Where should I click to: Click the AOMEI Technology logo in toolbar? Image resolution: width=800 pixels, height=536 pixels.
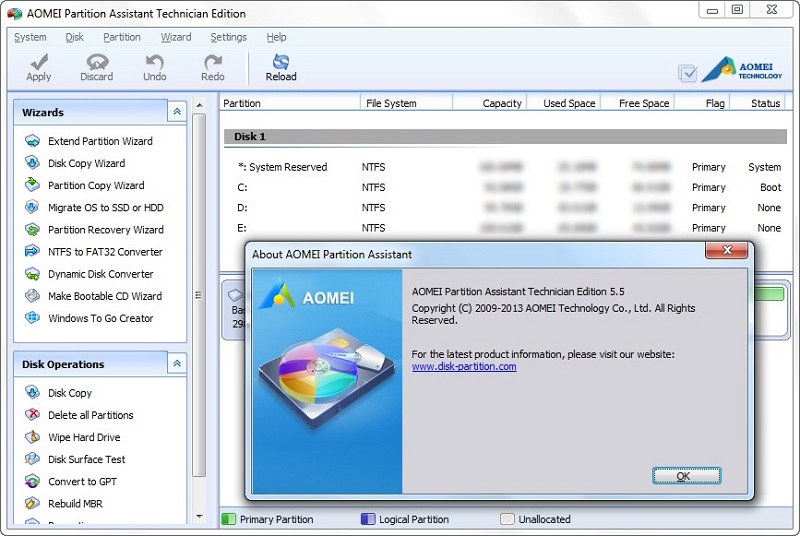pos(742,70)
